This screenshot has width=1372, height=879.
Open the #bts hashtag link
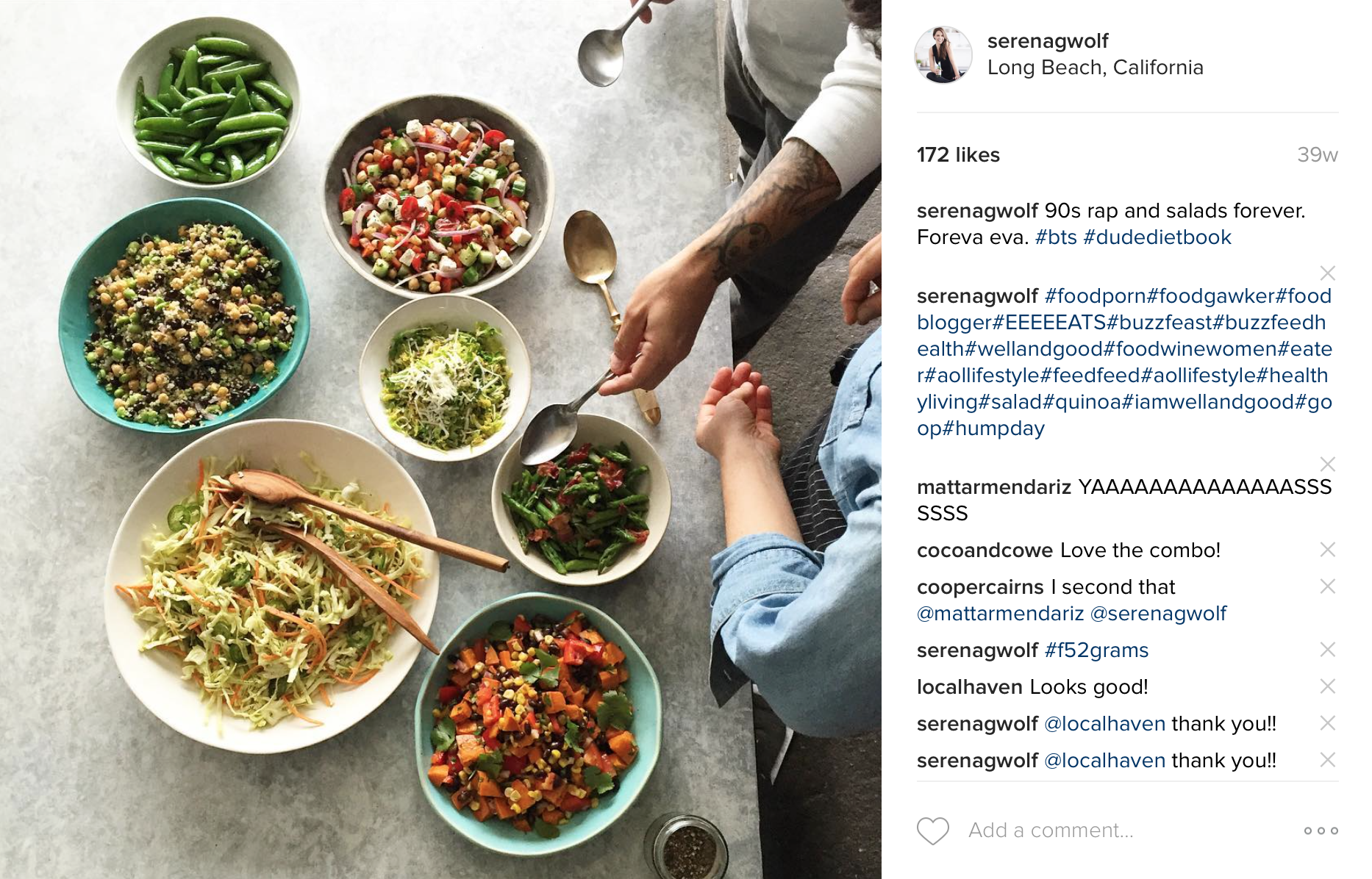point(1056,237)
